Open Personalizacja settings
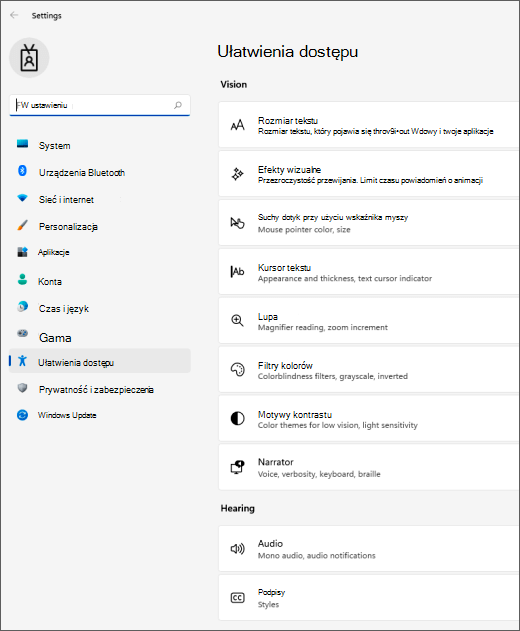This screenshot has width=520, height=631. pos(99,227)
